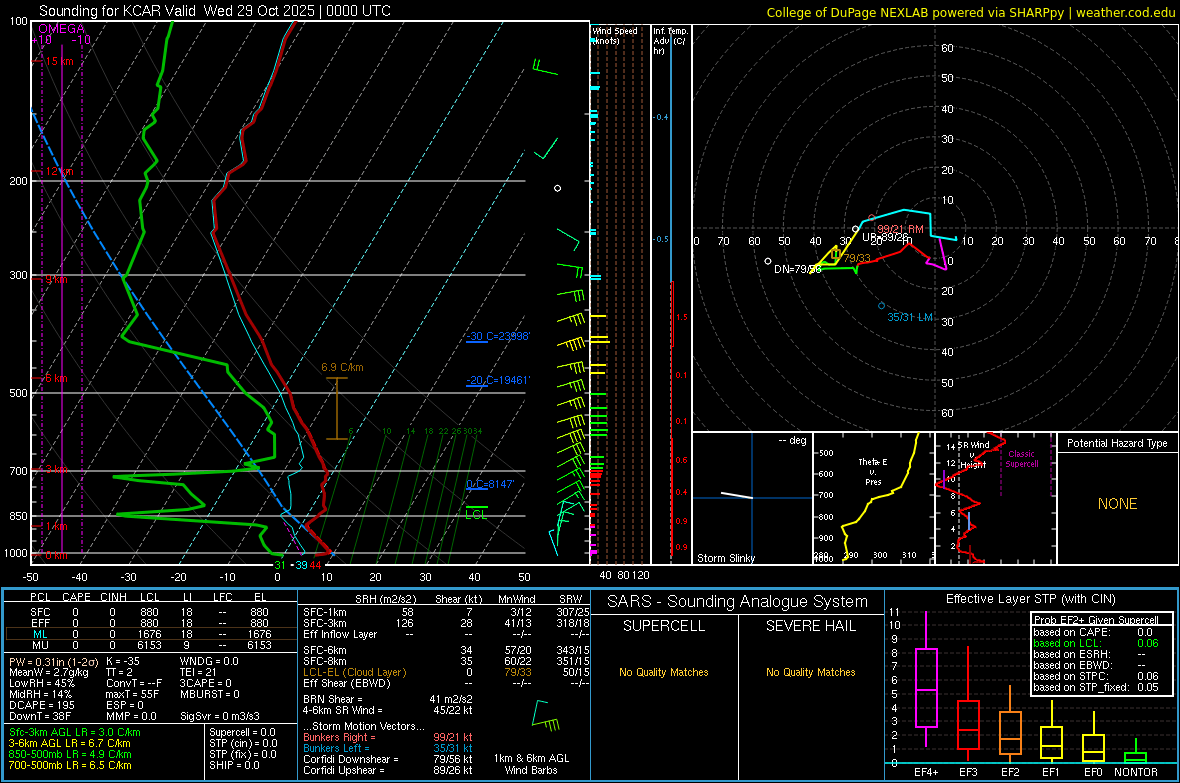This screenshot has height=783, width=1180.
Task: Click the 'Wind Speed (knots)' panel header
Action: [x=615, y=35]
